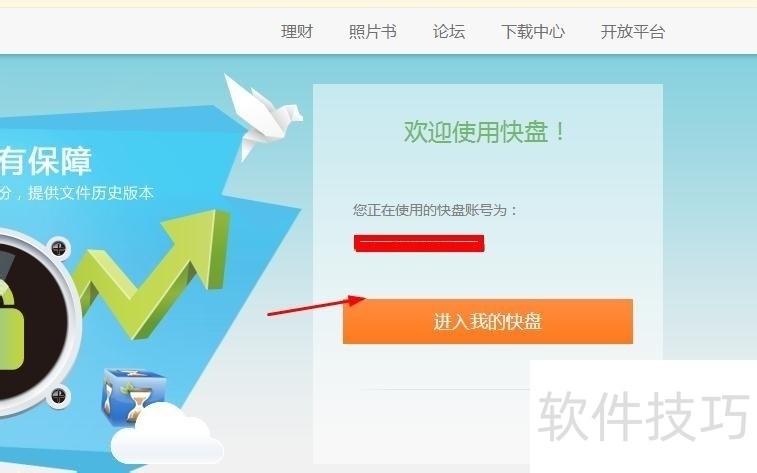
Task: Click the 进入我的快盘 orange button
Action: click(x=488, y=321)
